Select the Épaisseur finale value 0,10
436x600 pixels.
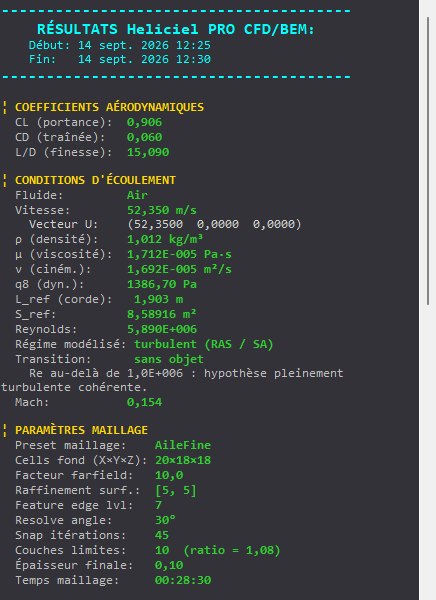click(x=169, y=565)
